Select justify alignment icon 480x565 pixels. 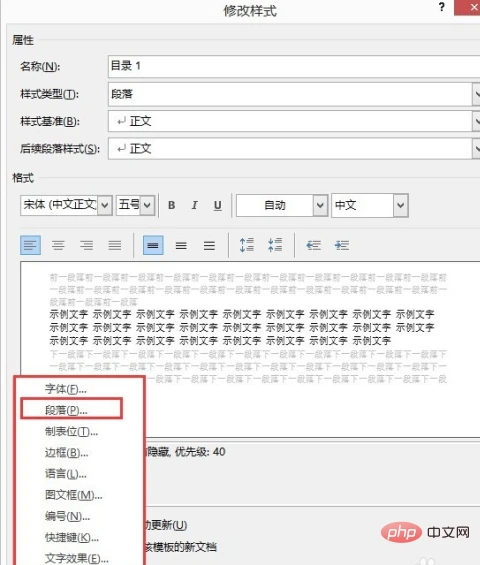coord(115,245)
